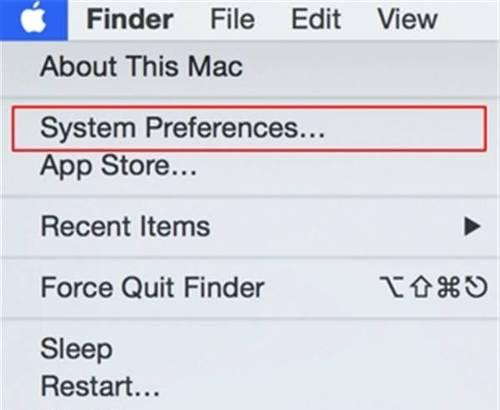Open the Edit menu

point(316,19)
